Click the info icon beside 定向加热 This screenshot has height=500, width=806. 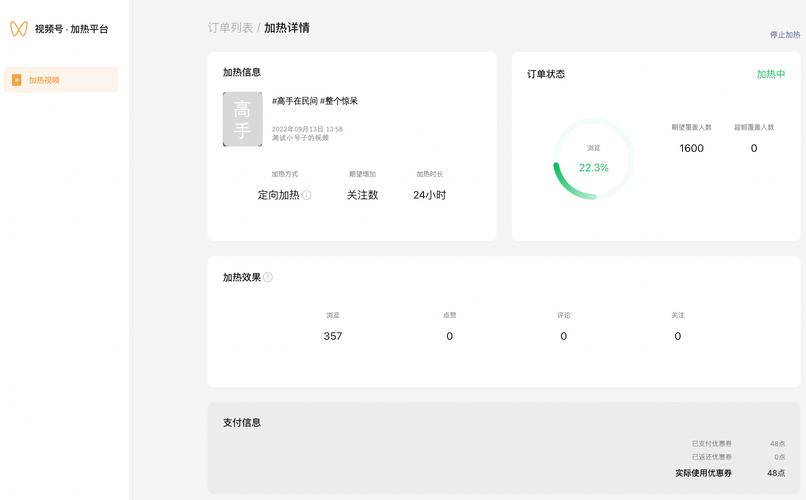pyautogui.click(x=307, y=195)
